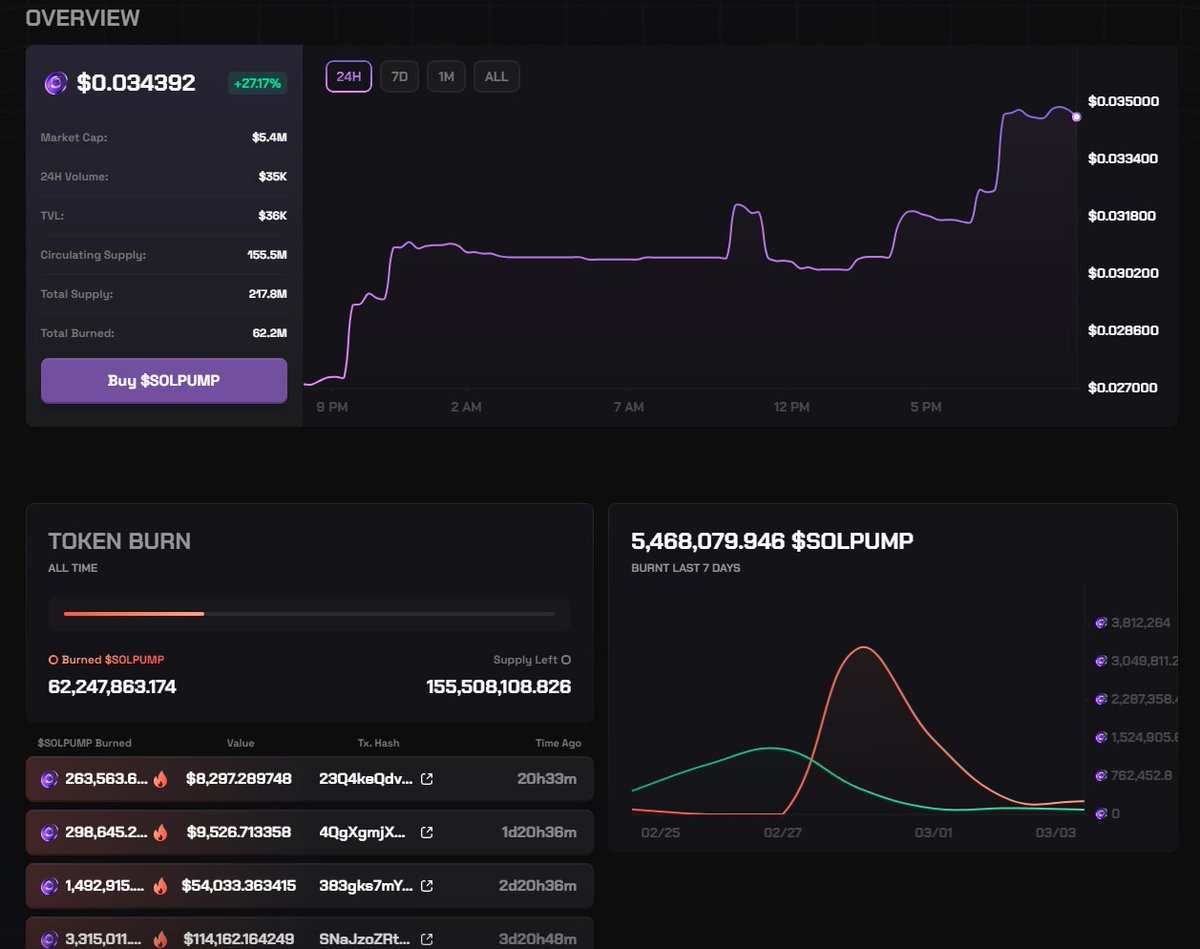Open external link for transaction SNaJzoZRt
Image resolution: width=1200 pixels, height=949 pixels.
(x=427, y=939)
